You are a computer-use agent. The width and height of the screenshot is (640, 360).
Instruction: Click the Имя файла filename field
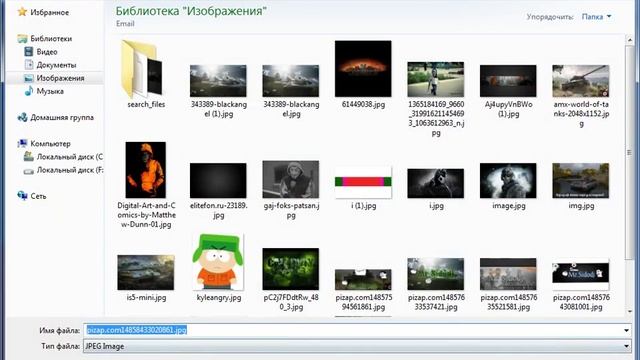[358, 330]
